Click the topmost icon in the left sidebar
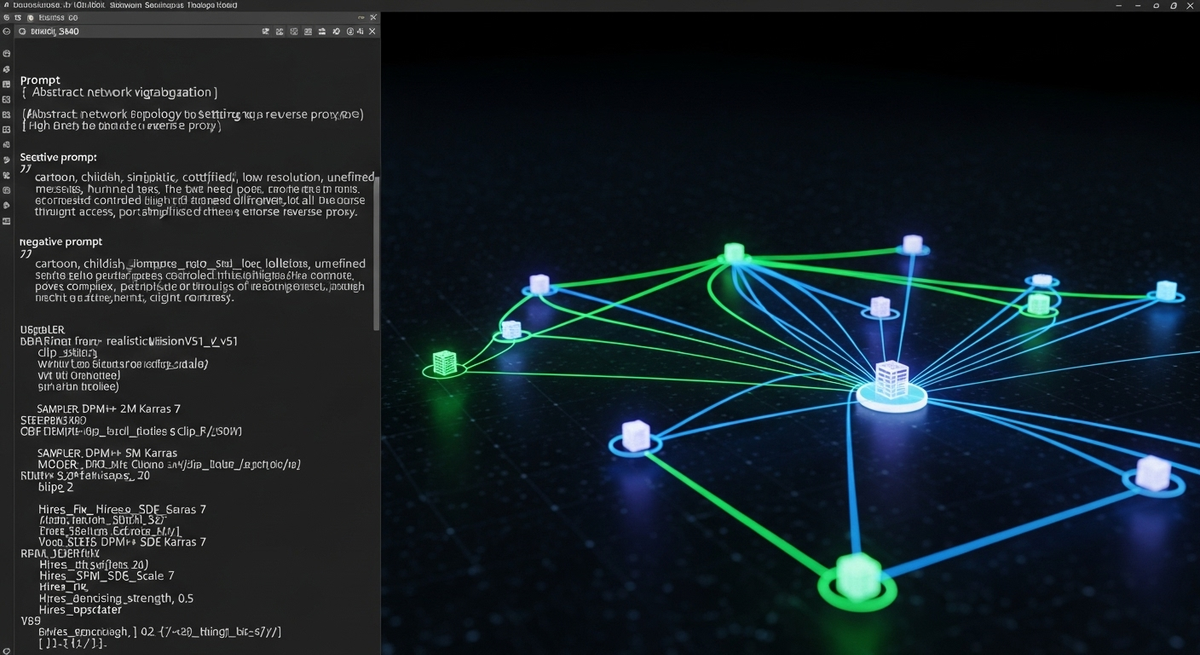The height and width of the screenshot is (655, 1200). [x=7, y=53]
